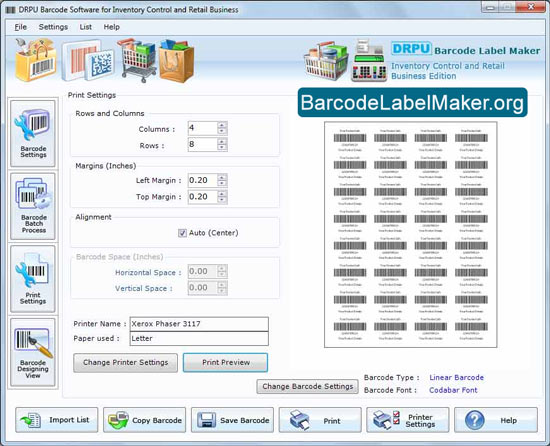Click the Horizontal Space disabled field
The image size is (550, 446).
pos(203,271)
